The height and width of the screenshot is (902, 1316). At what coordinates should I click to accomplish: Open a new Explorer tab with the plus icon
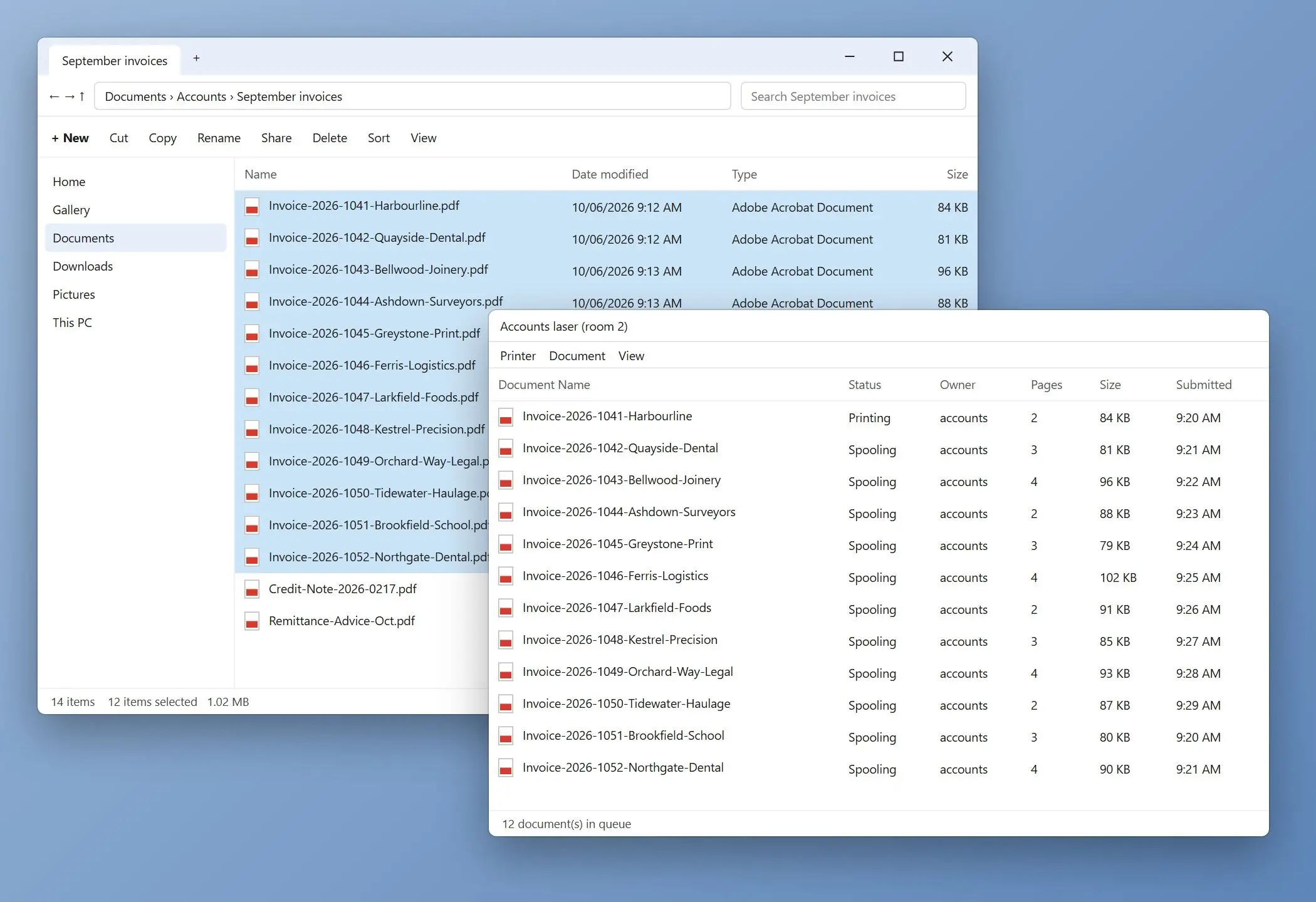tap(196, 58)
